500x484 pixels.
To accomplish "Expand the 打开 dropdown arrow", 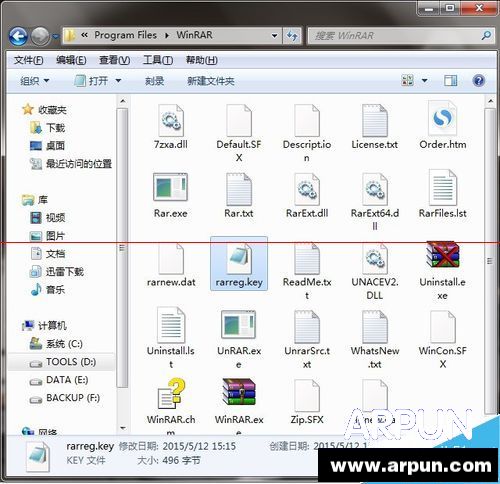I will point(118,81).
